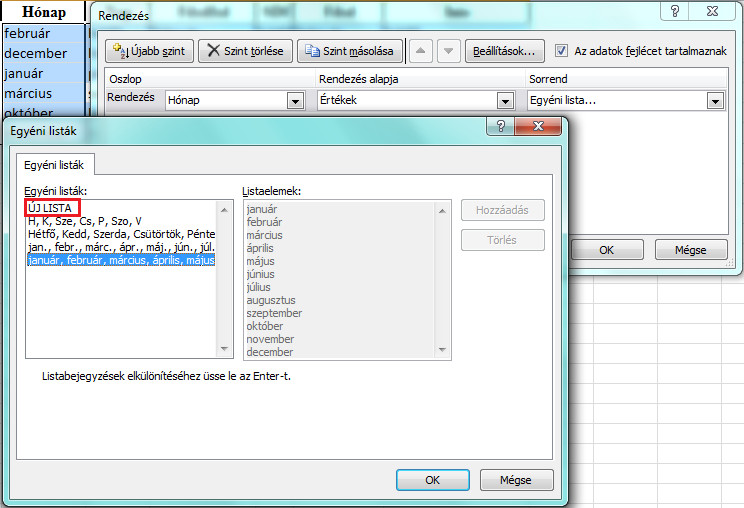The width and height of the screenshot is (744, 508).
Task: Open the Egyéni lista... order dropdown
Action: [x=715, y=101]
